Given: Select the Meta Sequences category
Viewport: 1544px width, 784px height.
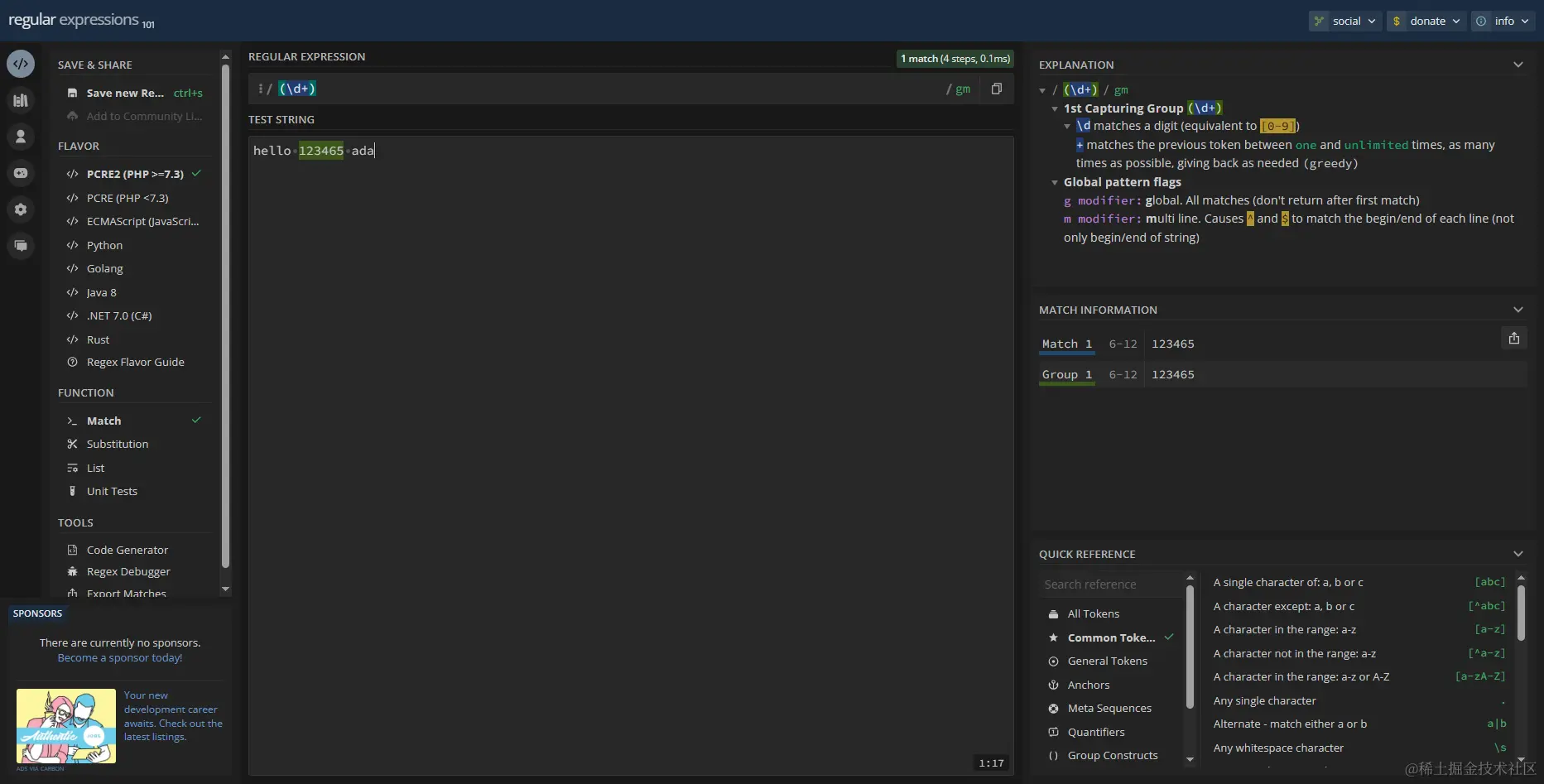Looking at the screenshot, I should pyautogui.click(x=1110, y=708).
